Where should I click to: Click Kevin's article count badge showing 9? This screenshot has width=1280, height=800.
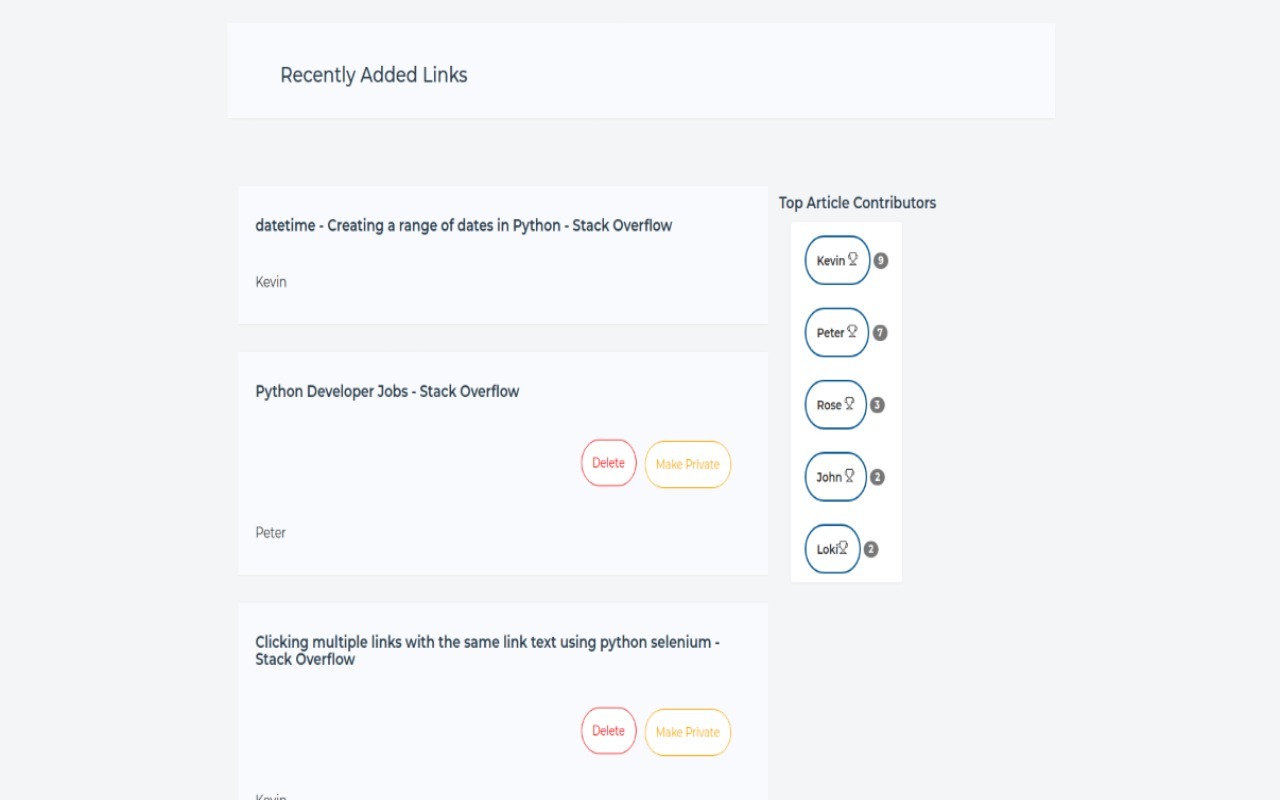pyautogui.click(x=880, y=261)
